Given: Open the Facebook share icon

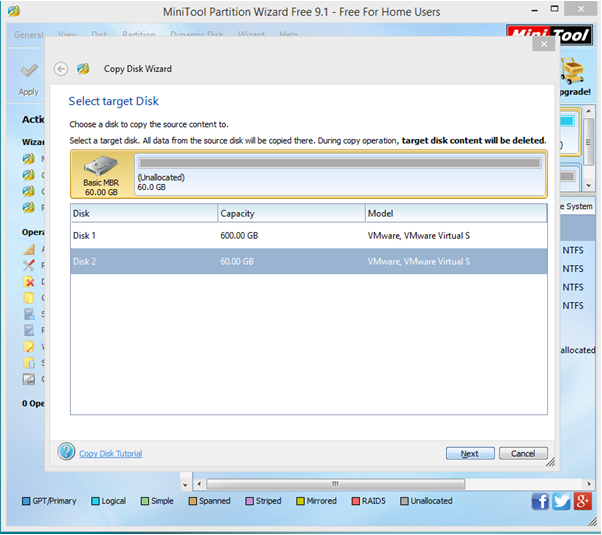Looking at the screenshot, I should pos(540,501).
